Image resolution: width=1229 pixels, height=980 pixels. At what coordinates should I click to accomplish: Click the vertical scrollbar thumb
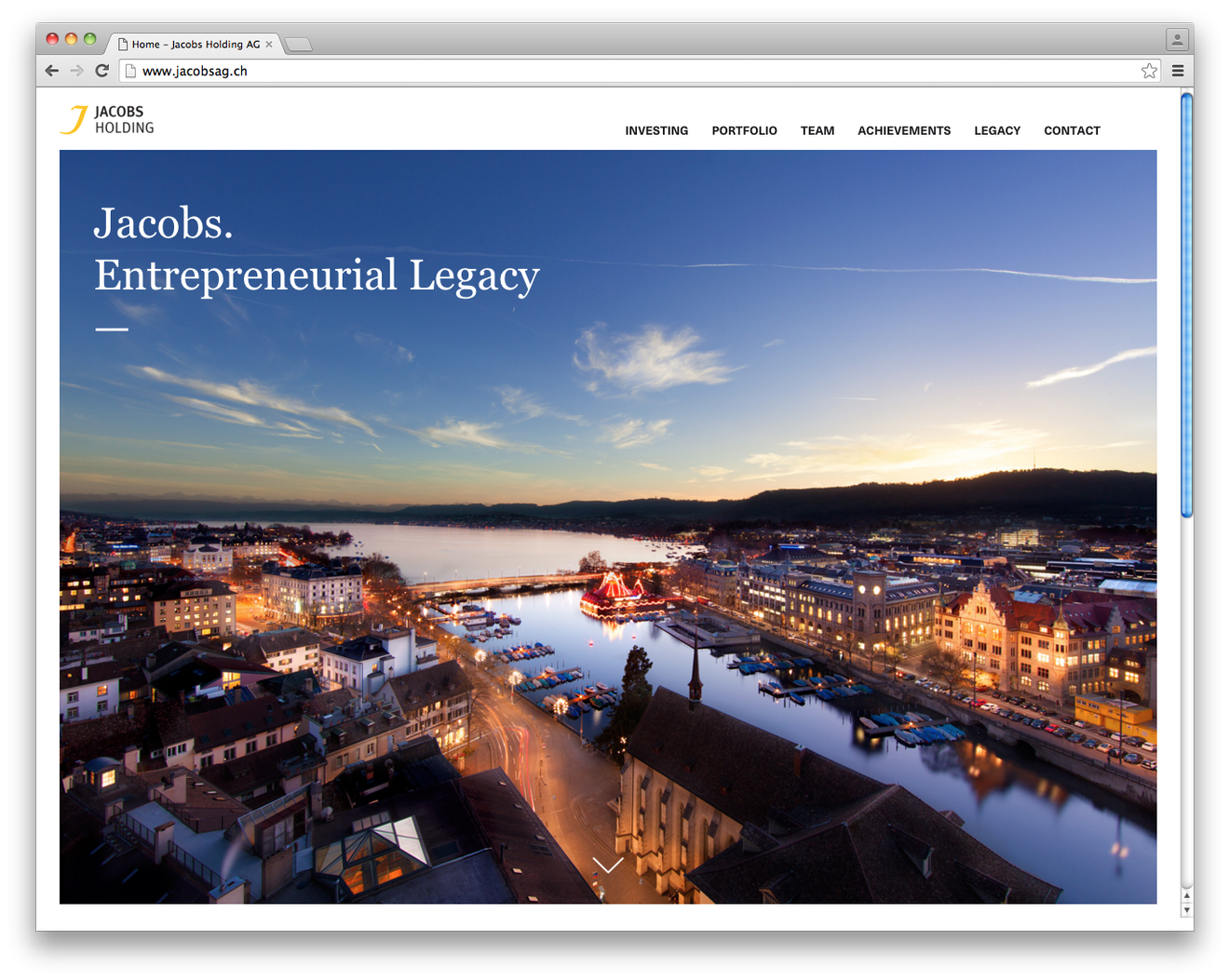pos(1186,304)
